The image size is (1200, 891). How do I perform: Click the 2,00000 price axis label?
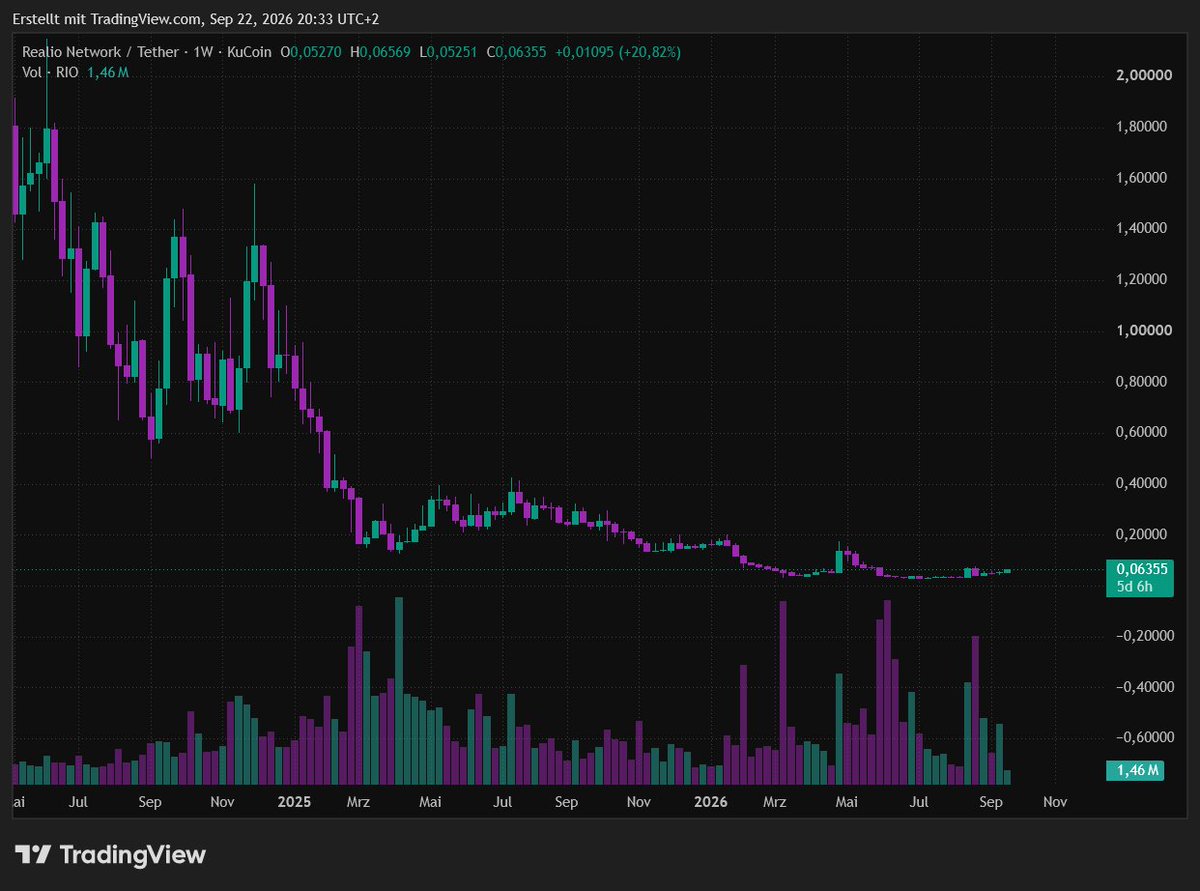(1142, 76)
